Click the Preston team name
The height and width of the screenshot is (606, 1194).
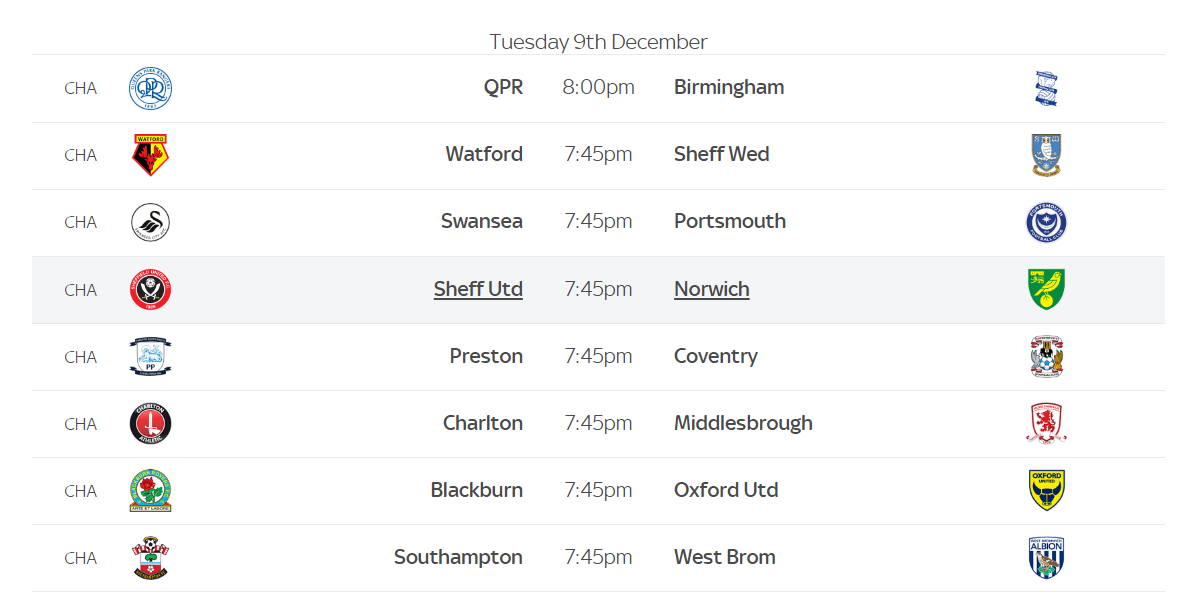pyautogui.click(x=486, y=356)
